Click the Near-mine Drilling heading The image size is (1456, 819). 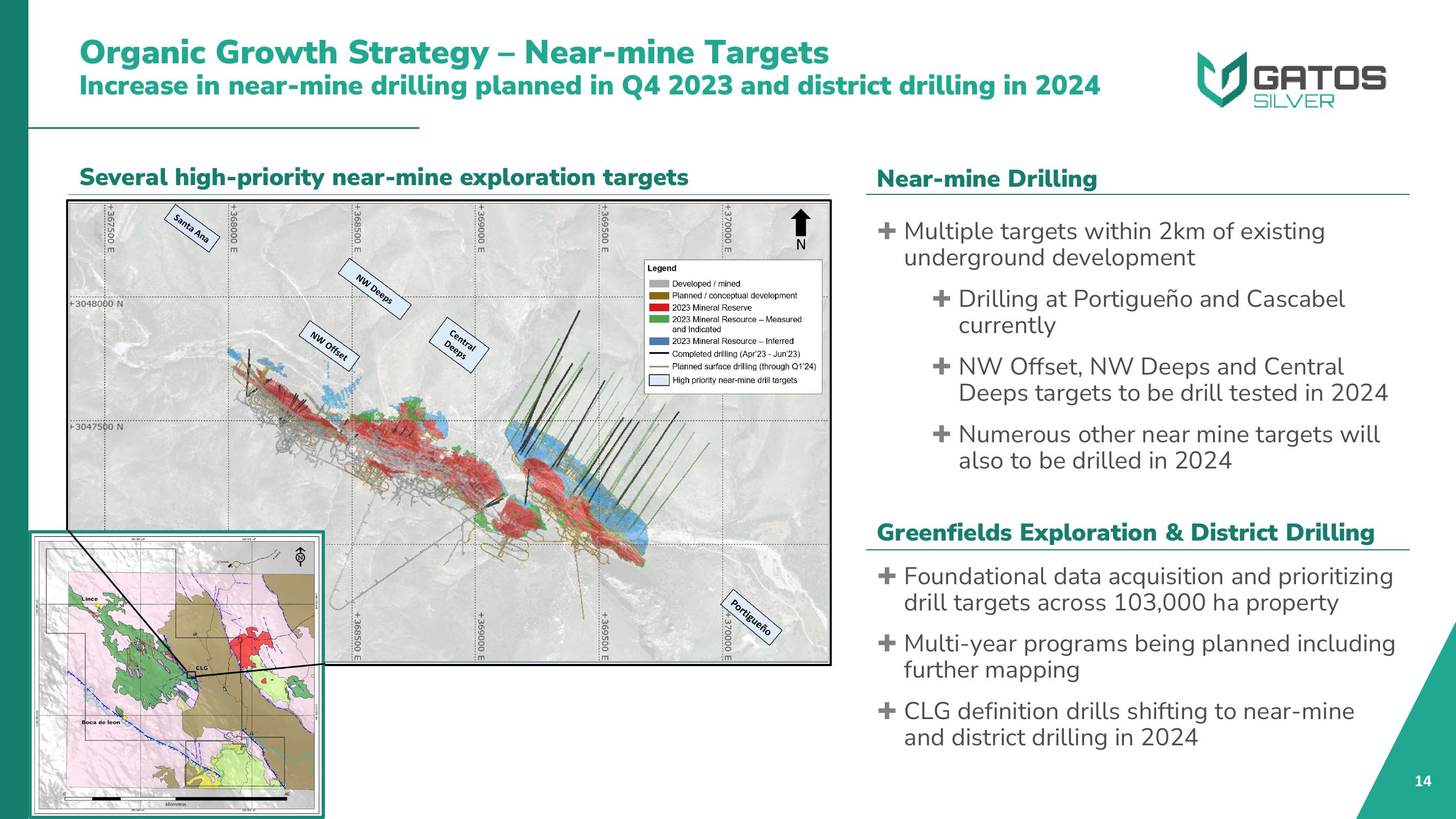click(x=986, y=179)
